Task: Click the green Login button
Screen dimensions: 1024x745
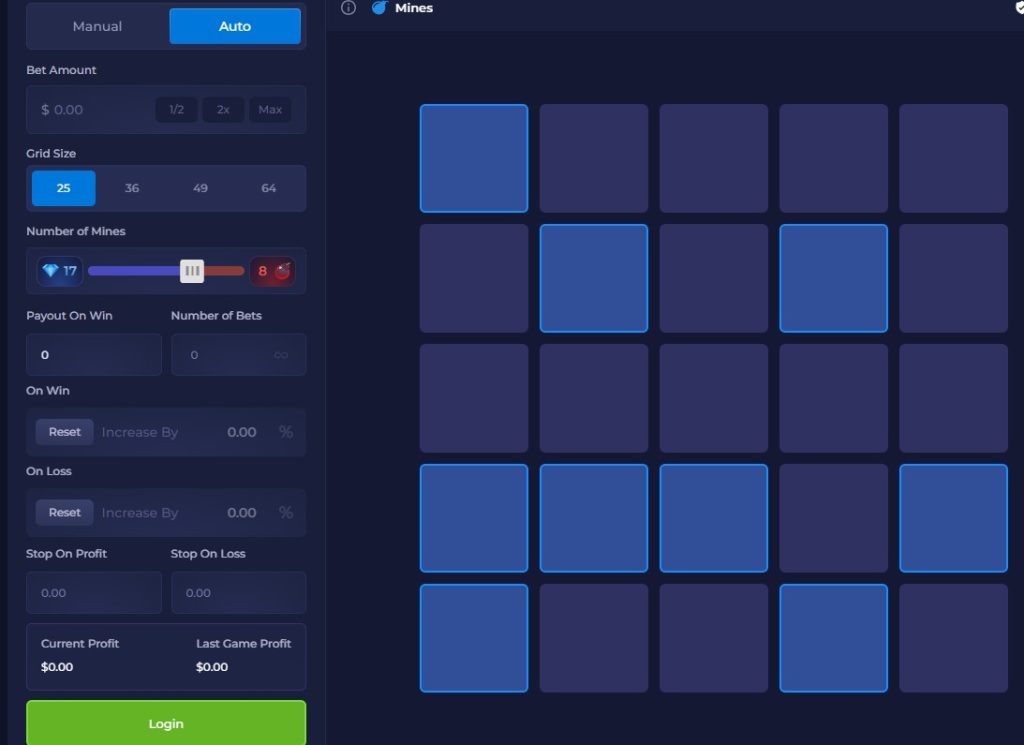Action: pyautogui.click(x=166, y=723)
